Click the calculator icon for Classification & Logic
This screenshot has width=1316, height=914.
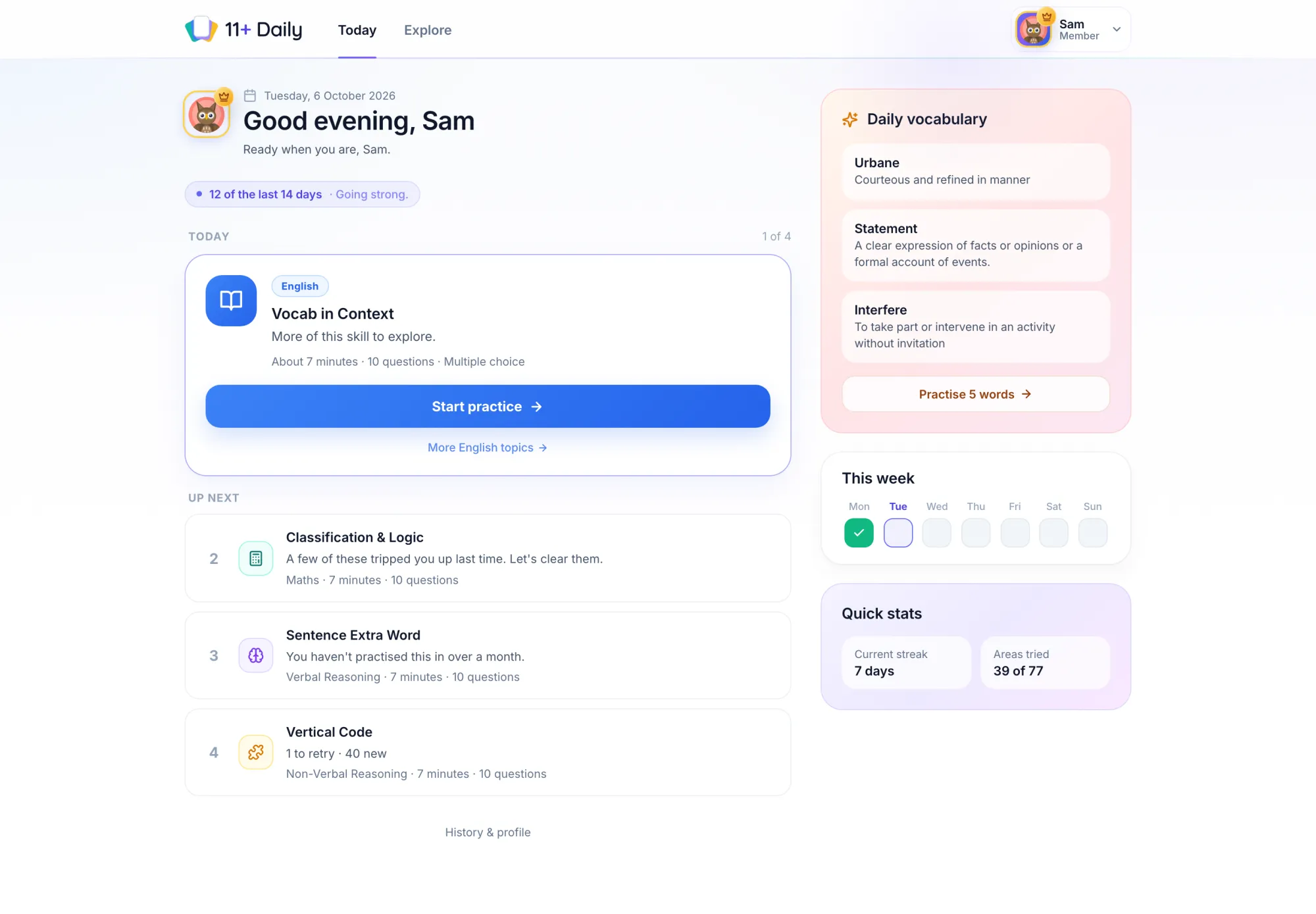point(256,559)
